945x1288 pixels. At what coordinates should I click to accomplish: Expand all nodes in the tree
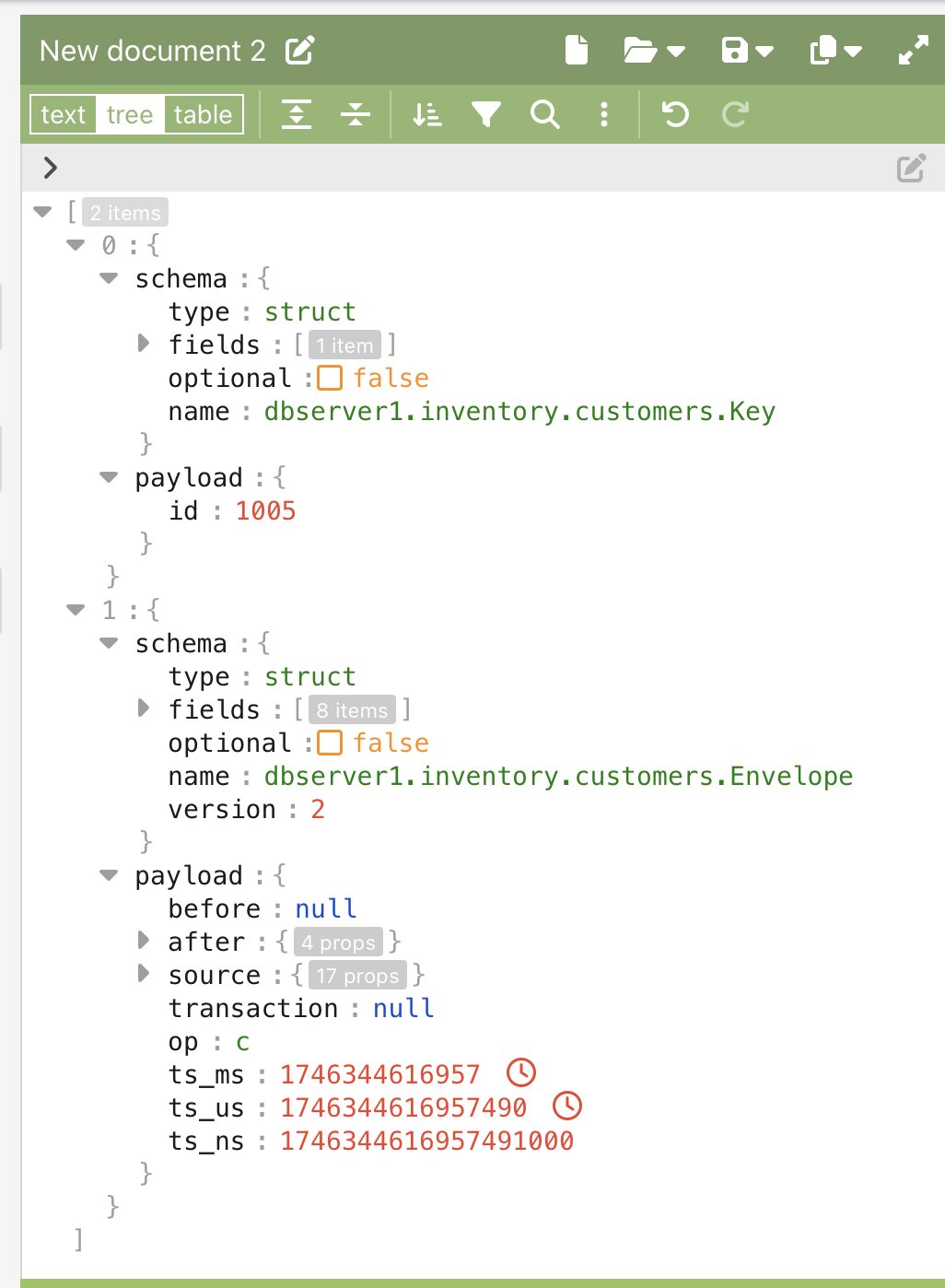point(297,114)
